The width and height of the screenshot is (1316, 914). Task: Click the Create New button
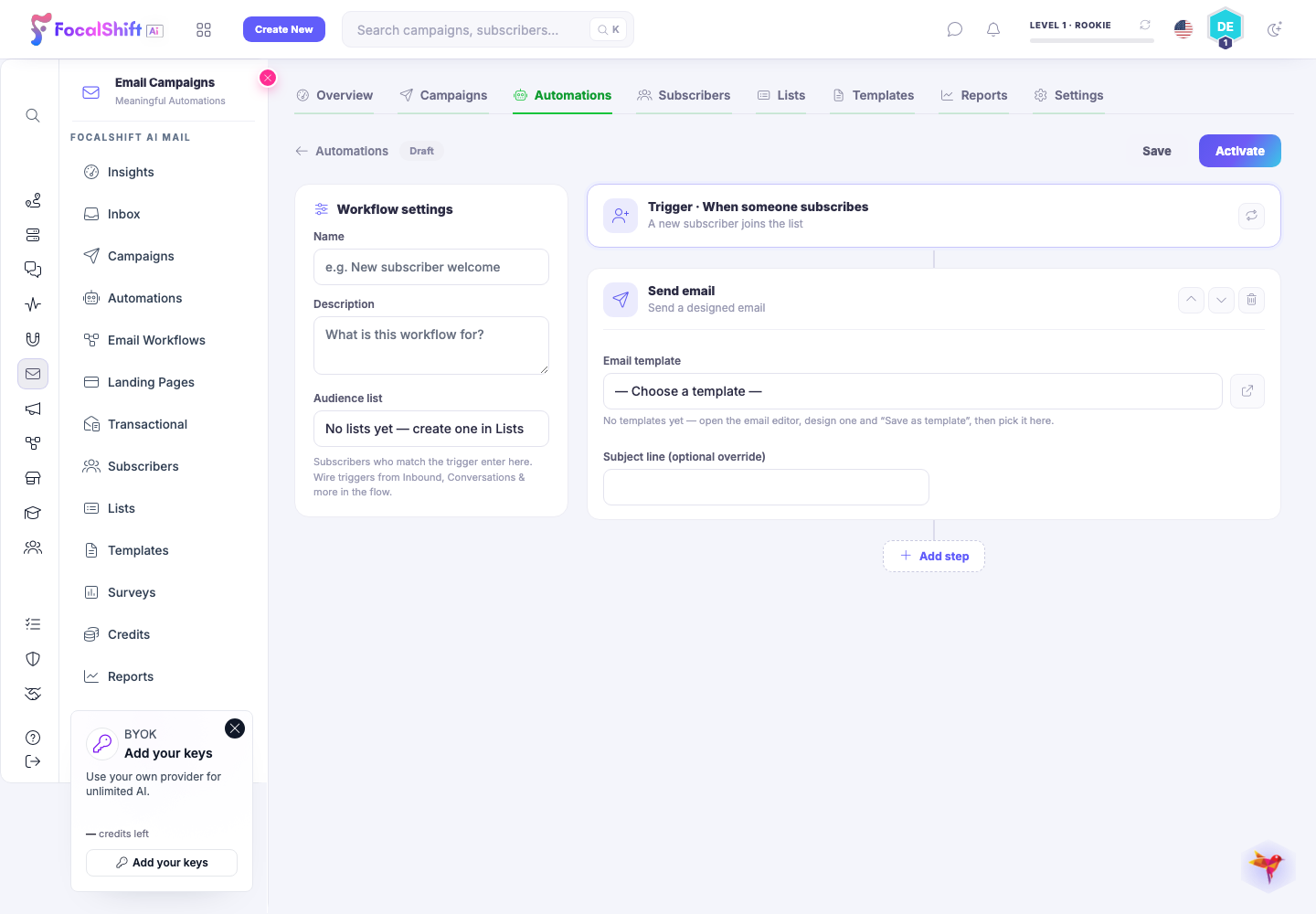coord(284,29)
